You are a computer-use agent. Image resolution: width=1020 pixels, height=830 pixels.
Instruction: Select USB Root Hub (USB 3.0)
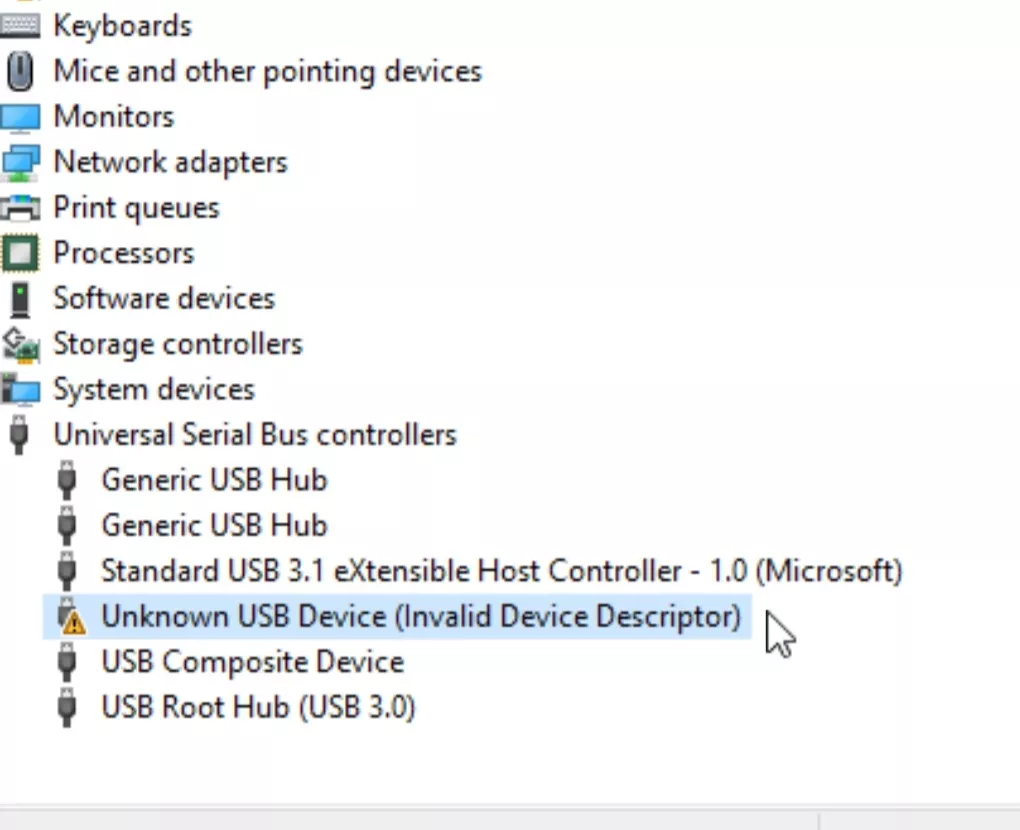(x=258, y=708)
